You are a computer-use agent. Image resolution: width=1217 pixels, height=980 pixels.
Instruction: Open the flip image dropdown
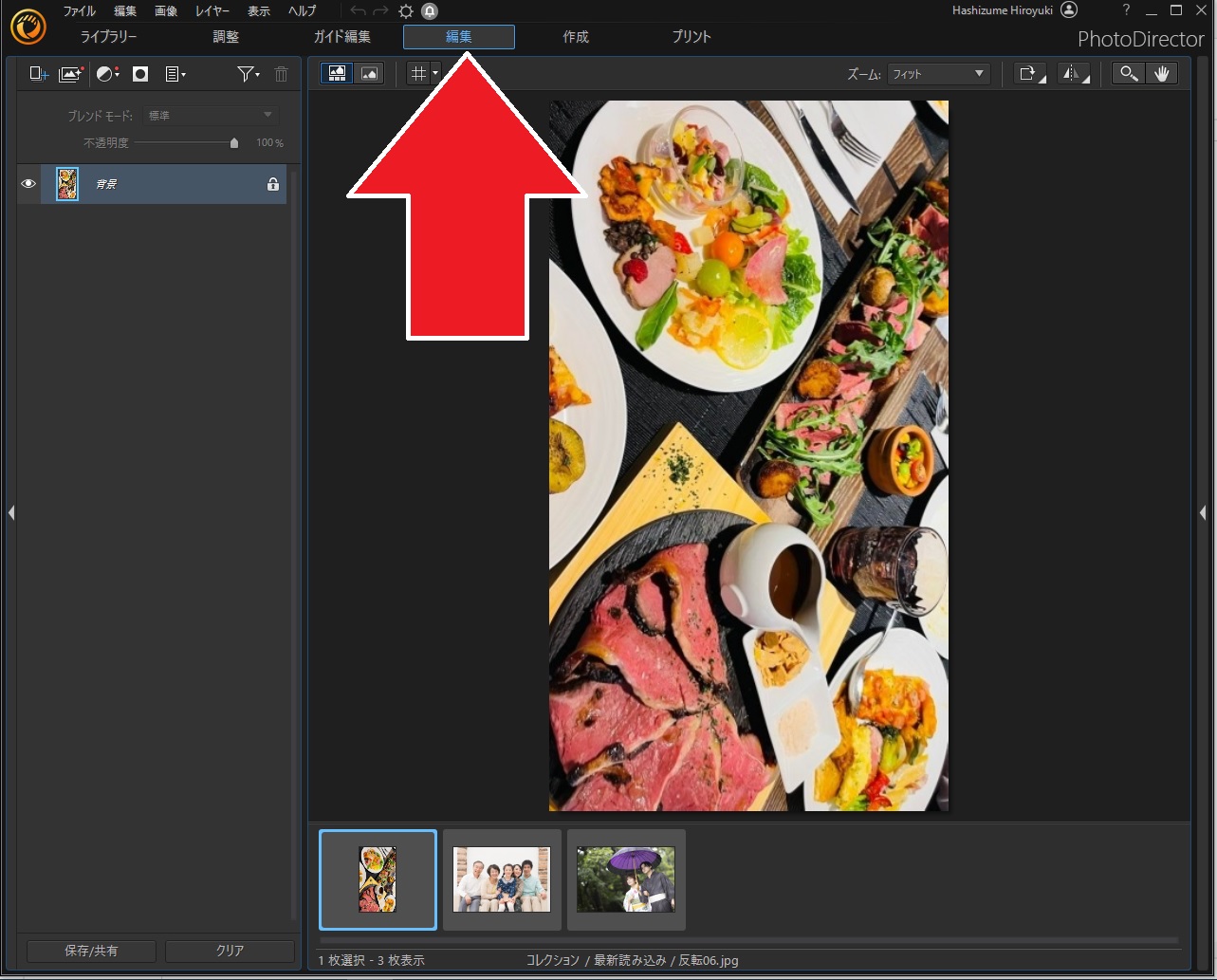1074,73
